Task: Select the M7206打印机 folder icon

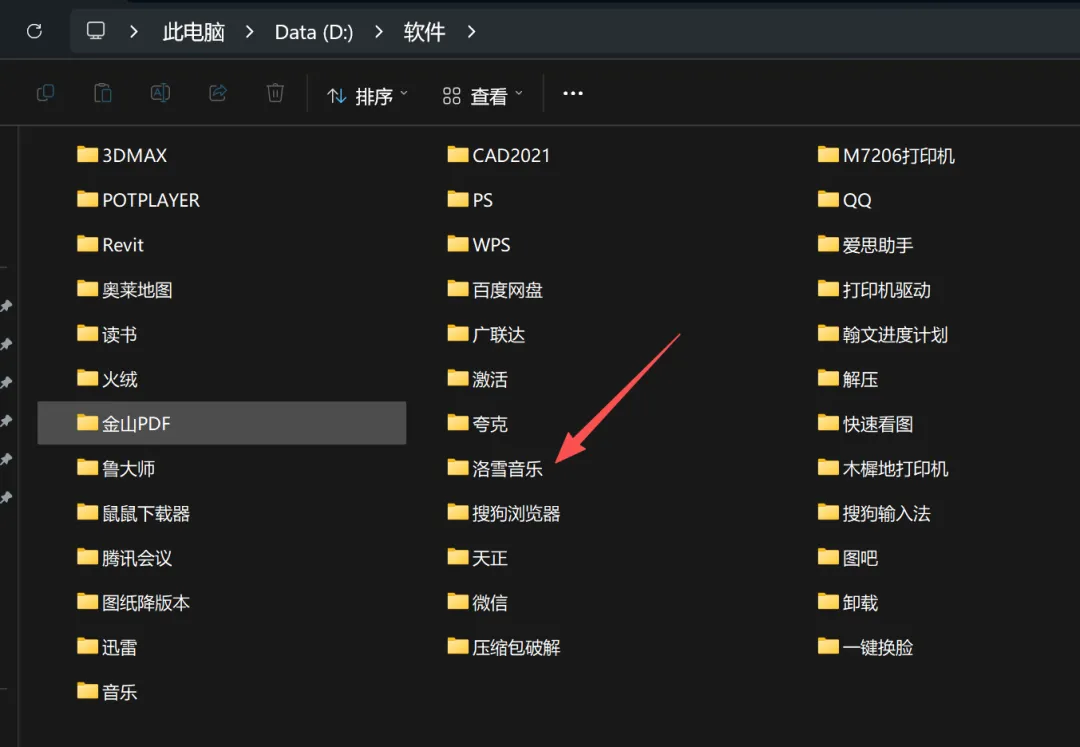Action: click(x=829, y=154)
